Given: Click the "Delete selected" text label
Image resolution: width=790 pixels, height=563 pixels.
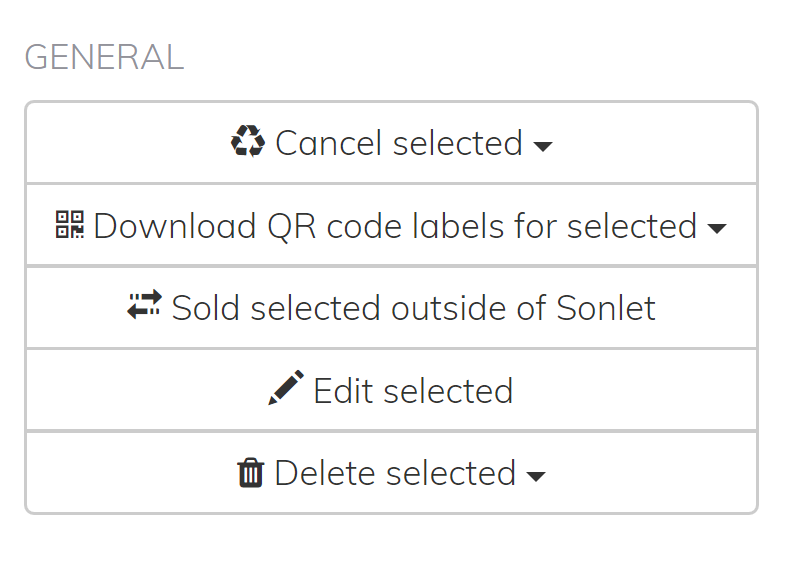Looking at the screenshot, I should click(395, 473).
